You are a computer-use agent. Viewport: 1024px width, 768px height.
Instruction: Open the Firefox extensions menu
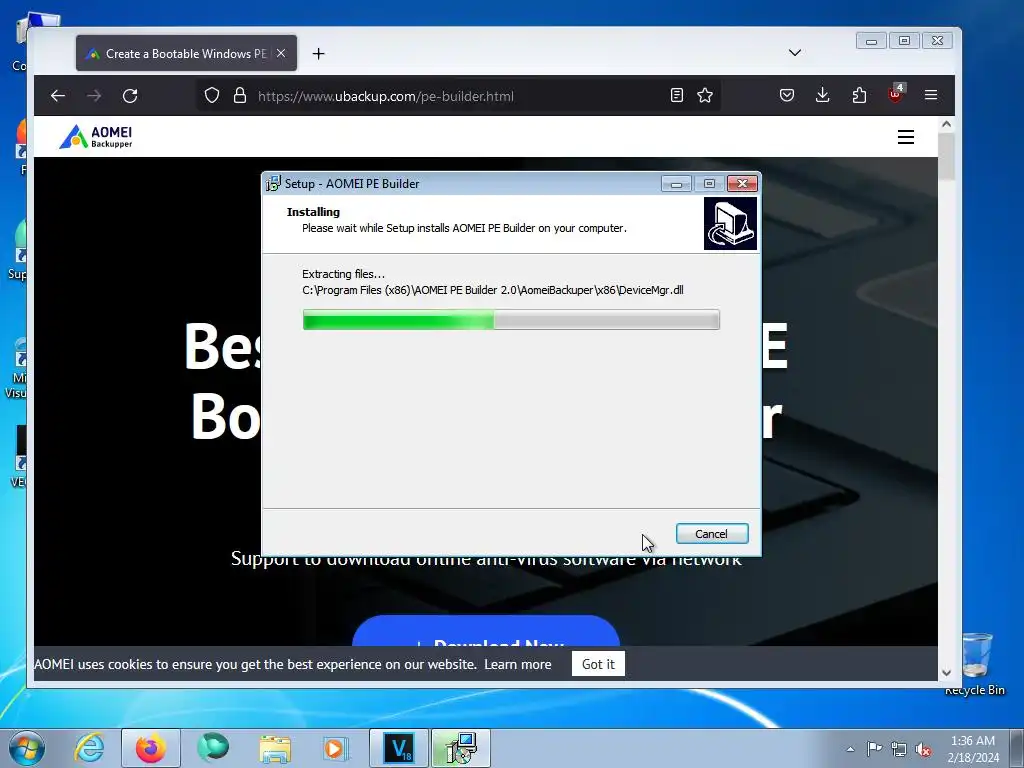point(859,95)
